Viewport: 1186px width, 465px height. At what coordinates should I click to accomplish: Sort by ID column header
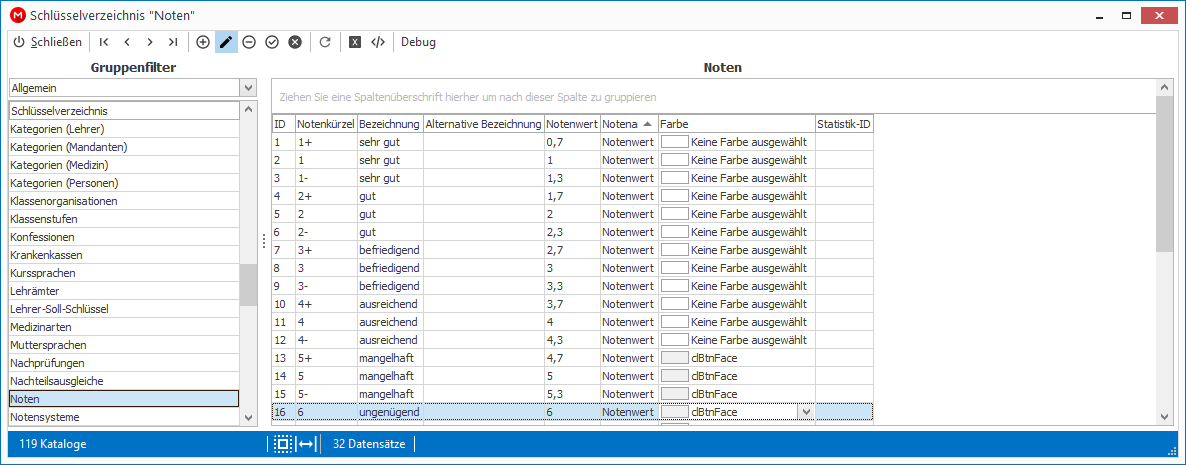pos(283,123)
